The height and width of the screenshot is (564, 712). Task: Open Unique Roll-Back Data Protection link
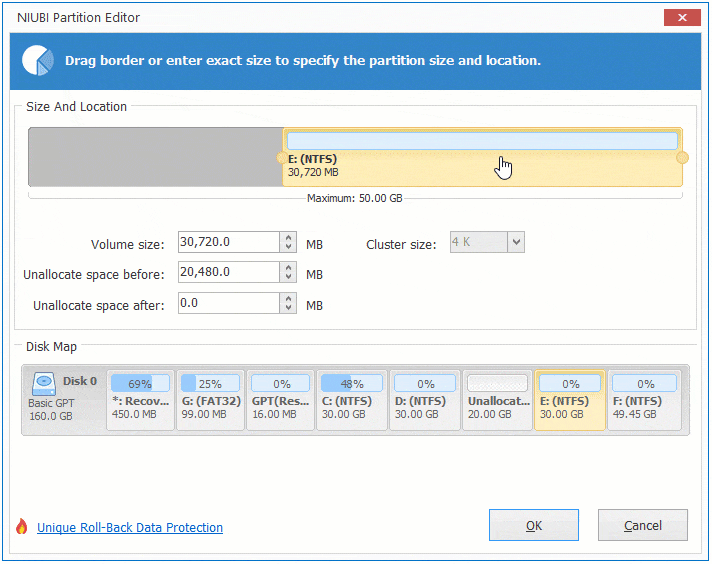click(130, 527)
